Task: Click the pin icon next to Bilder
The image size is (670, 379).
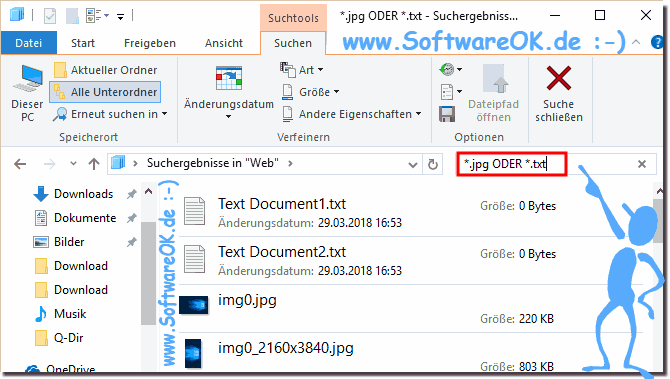Action: pyautogui.click(x=132, y=242)
